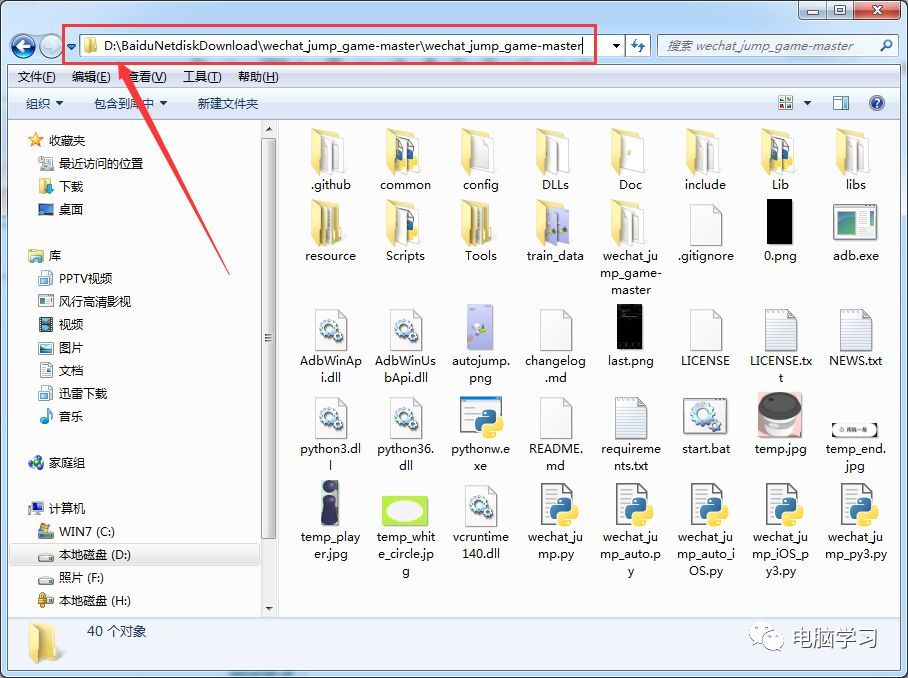The height and width of the screenshot is (678, 908).
Task: Select the pythonw.exe file icon
Action: [481, 417]
